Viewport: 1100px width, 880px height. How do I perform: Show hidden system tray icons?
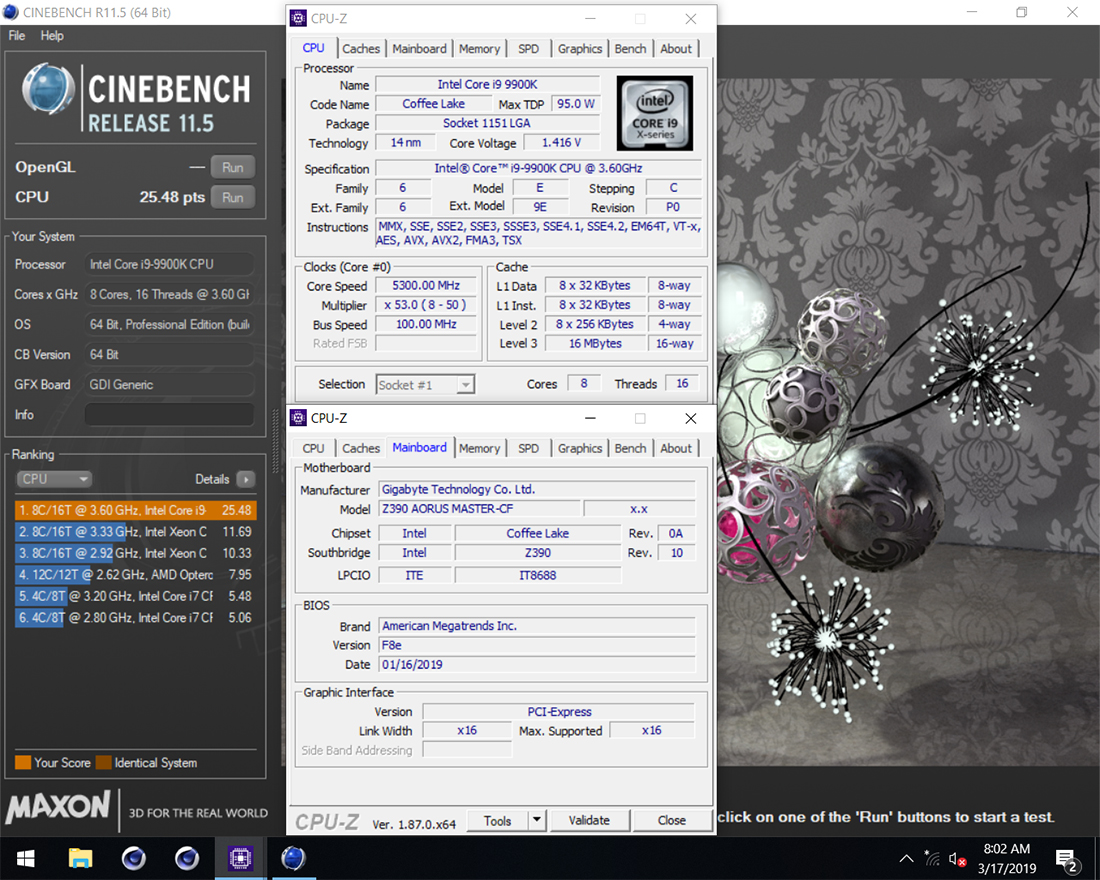coord(906,858)
